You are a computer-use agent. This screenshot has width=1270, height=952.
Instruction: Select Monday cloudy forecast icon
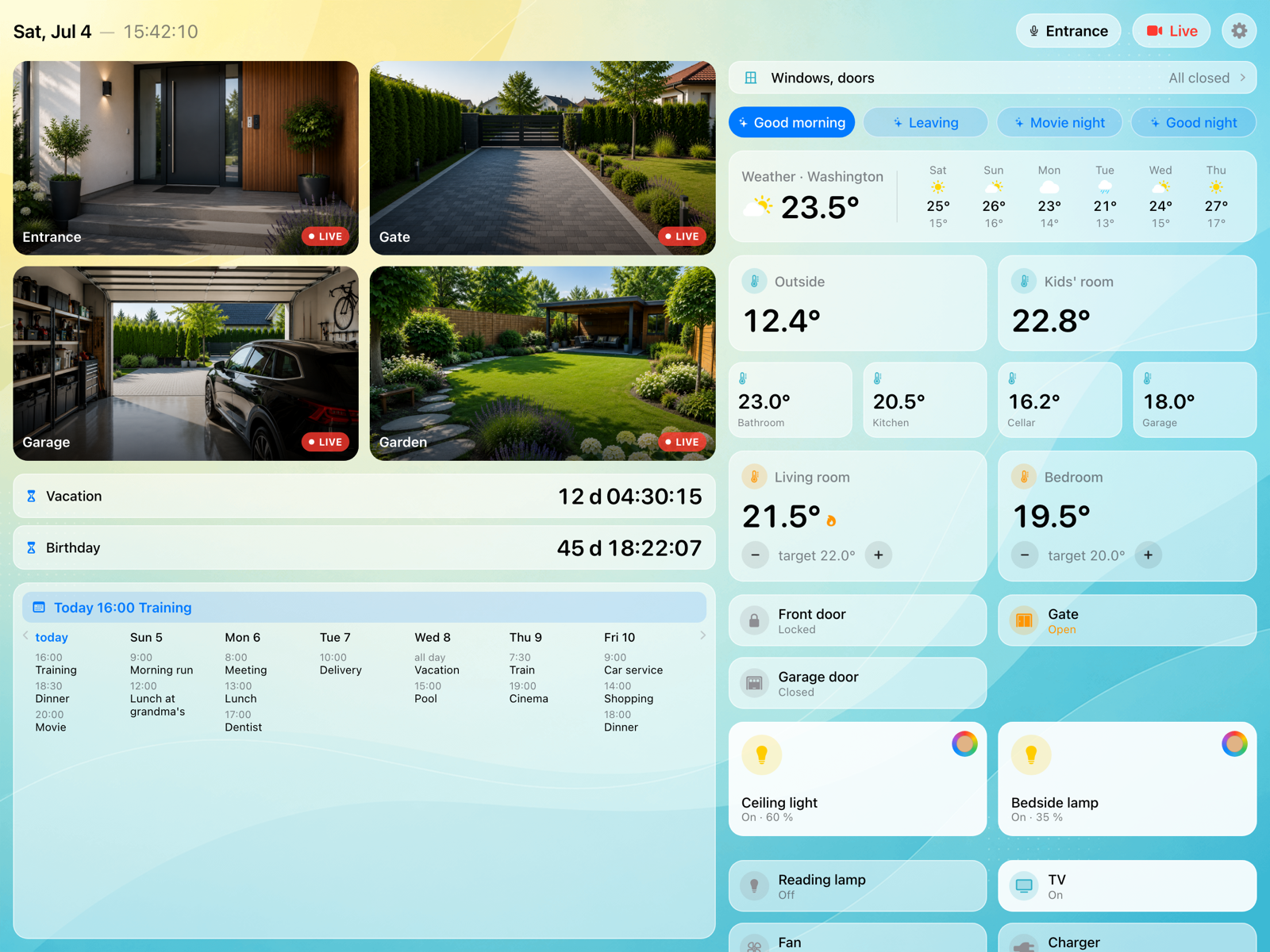click(x=1049, y=187)
